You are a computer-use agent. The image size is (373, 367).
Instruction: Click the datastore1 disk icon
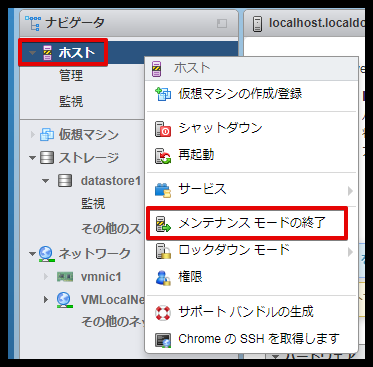pos(65,181)
